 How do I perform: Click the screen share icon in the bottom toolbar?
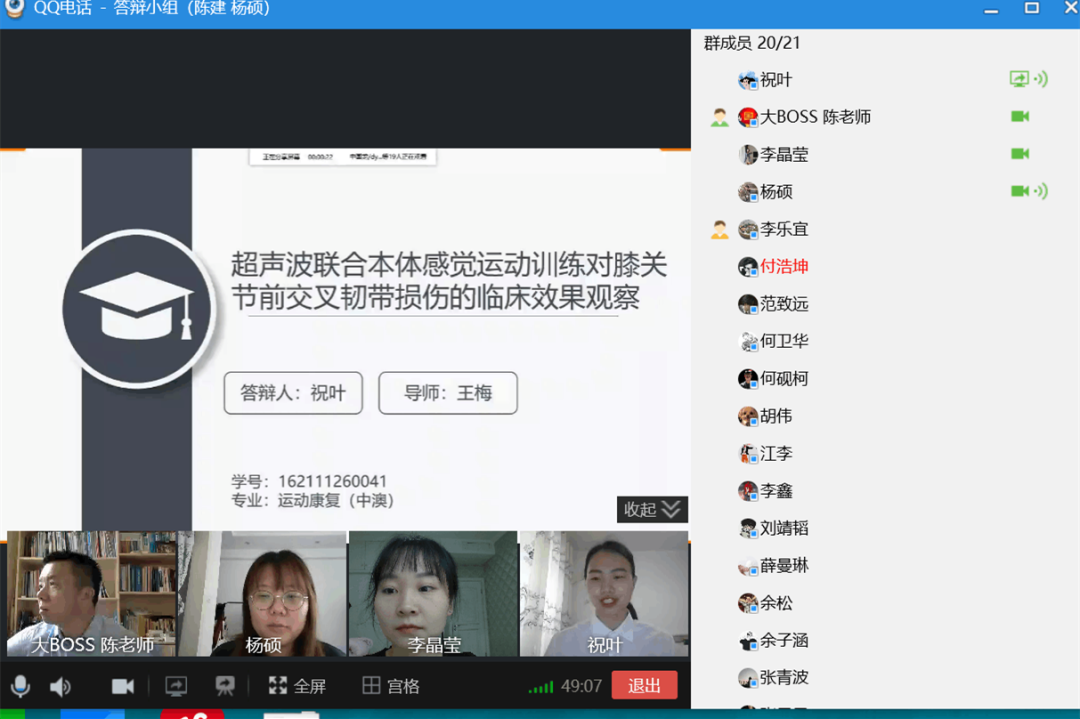(176, 686)
